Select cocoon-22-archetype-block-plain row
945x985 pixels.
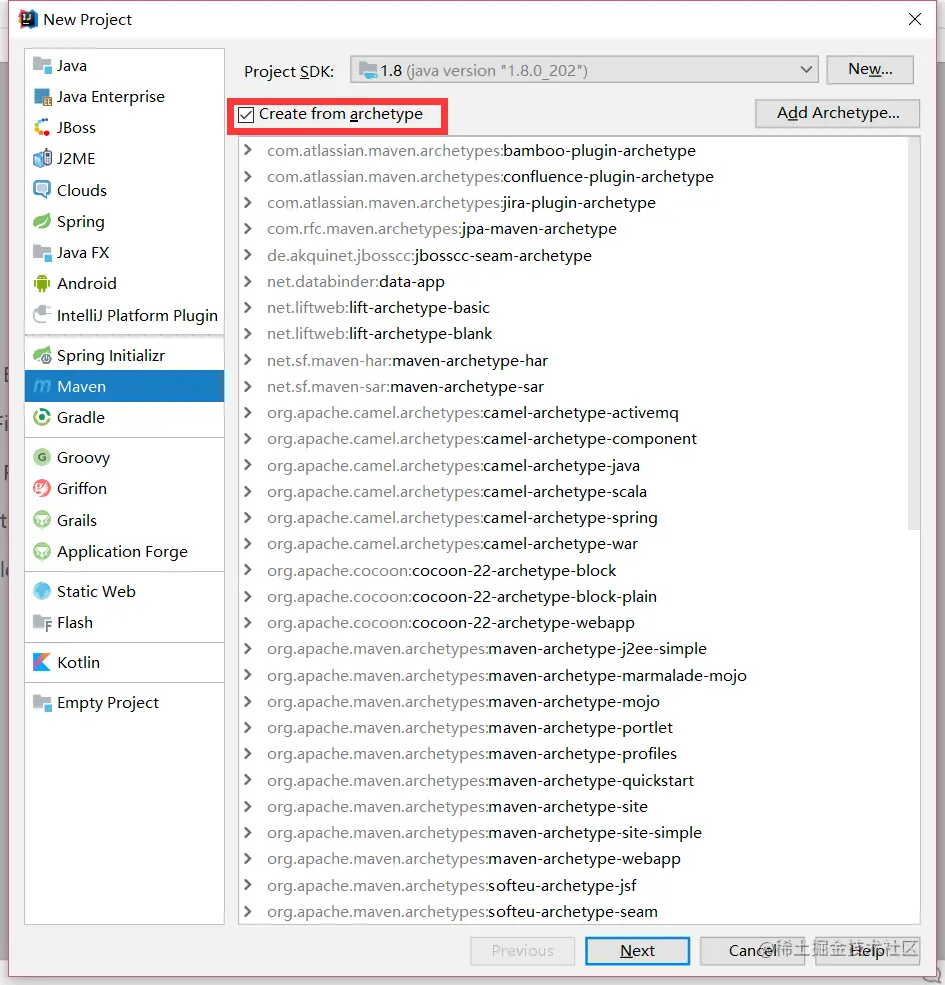573,596
